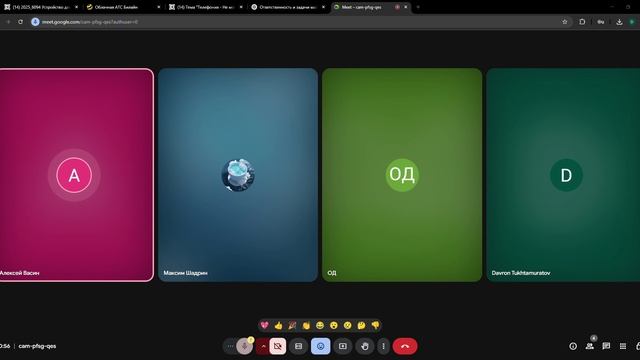Viewport: 640px width, 360px height.
Task: Close the emoji reactions bar toggle
Action: click(x=320, y=346)
